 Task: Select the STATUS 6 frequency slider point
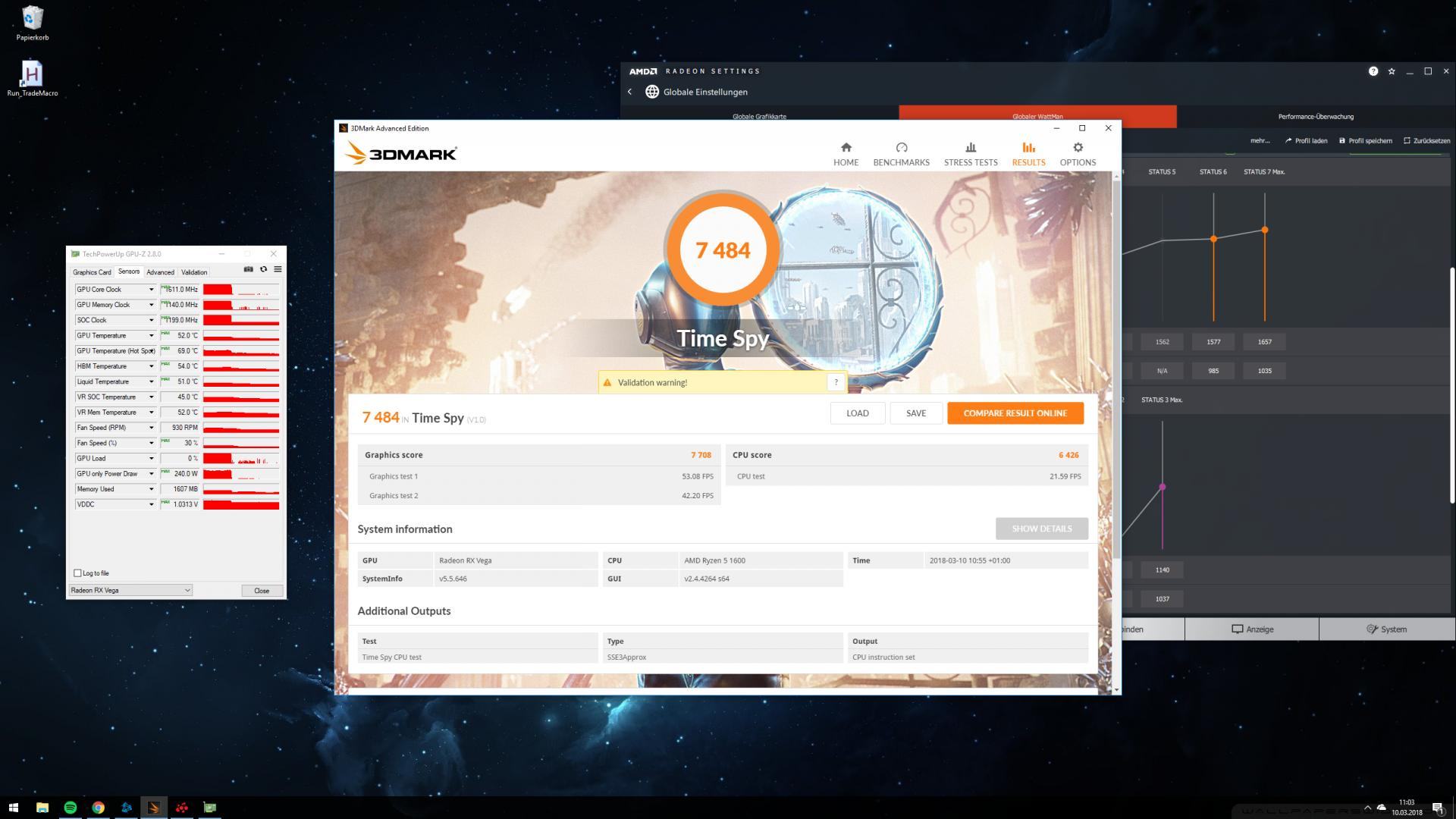click(1213, 239)
